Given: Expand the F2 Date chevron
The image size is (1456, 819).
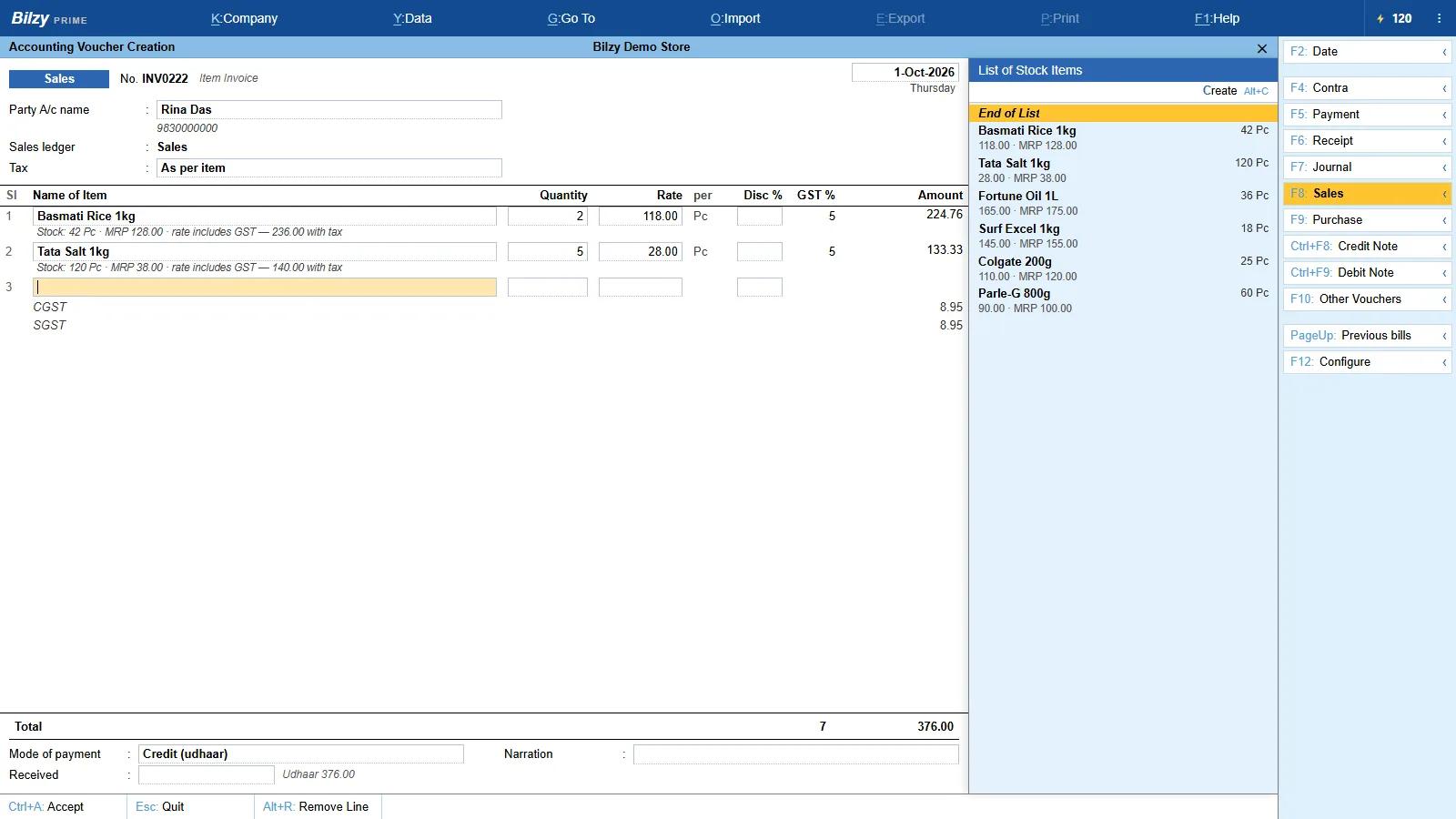Looking at the screenshot, I should tap(1444, 52).
